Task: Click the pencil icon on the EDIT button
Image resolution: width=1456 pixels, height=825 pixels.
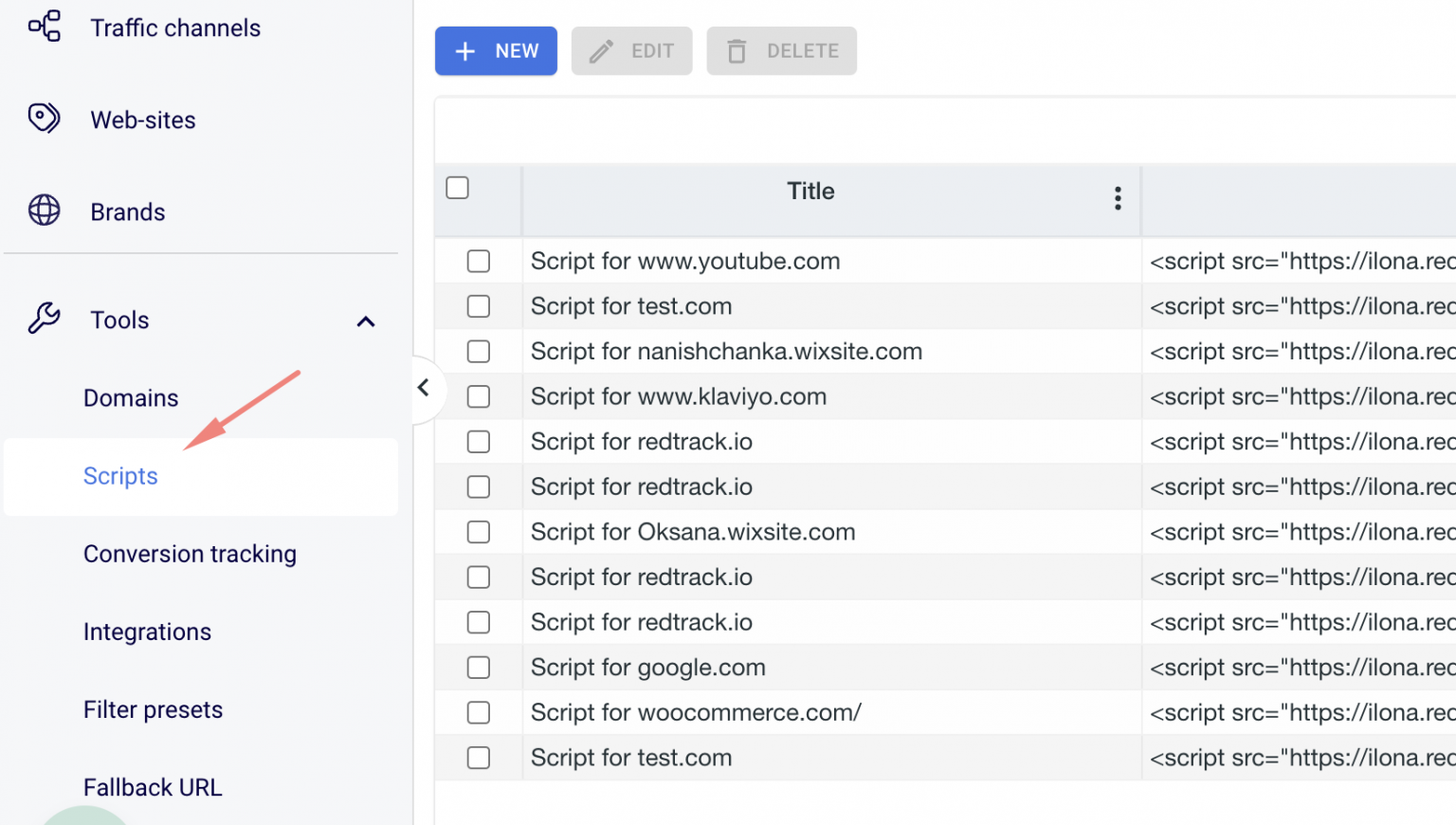Action: 600,51
